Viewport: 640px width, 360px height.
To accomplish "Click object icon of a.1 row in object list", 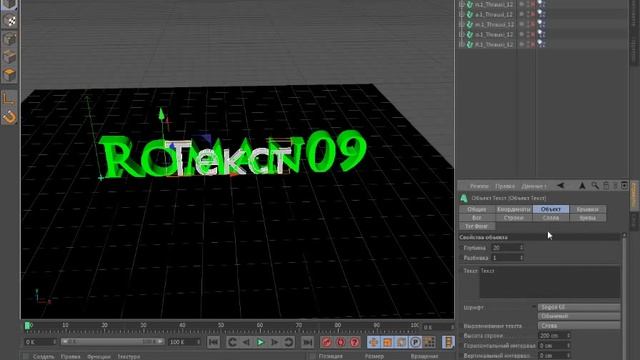I will [470, 15].
